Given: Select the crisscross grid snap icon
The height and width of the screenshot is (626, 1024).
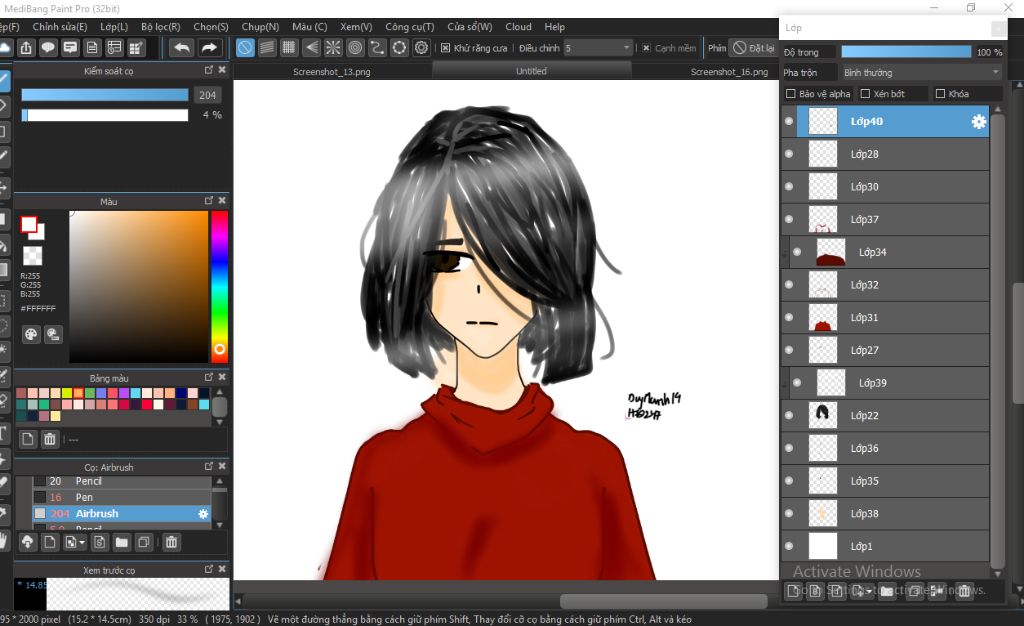Looking at the screenshot, I should click(x=289, y=48).
